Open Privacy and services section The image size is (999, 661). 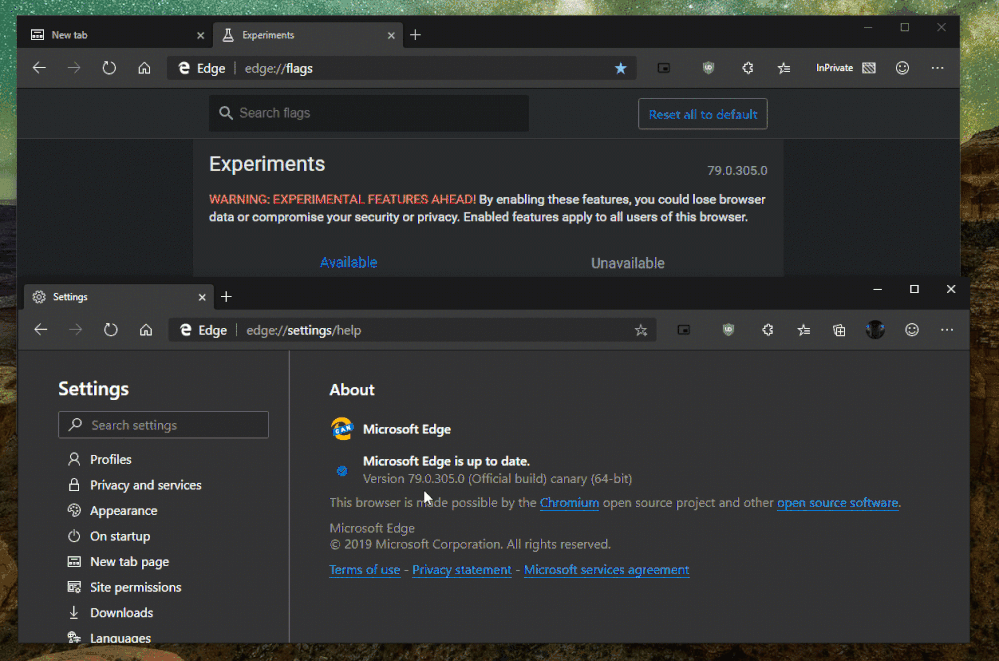click(134, 485)
